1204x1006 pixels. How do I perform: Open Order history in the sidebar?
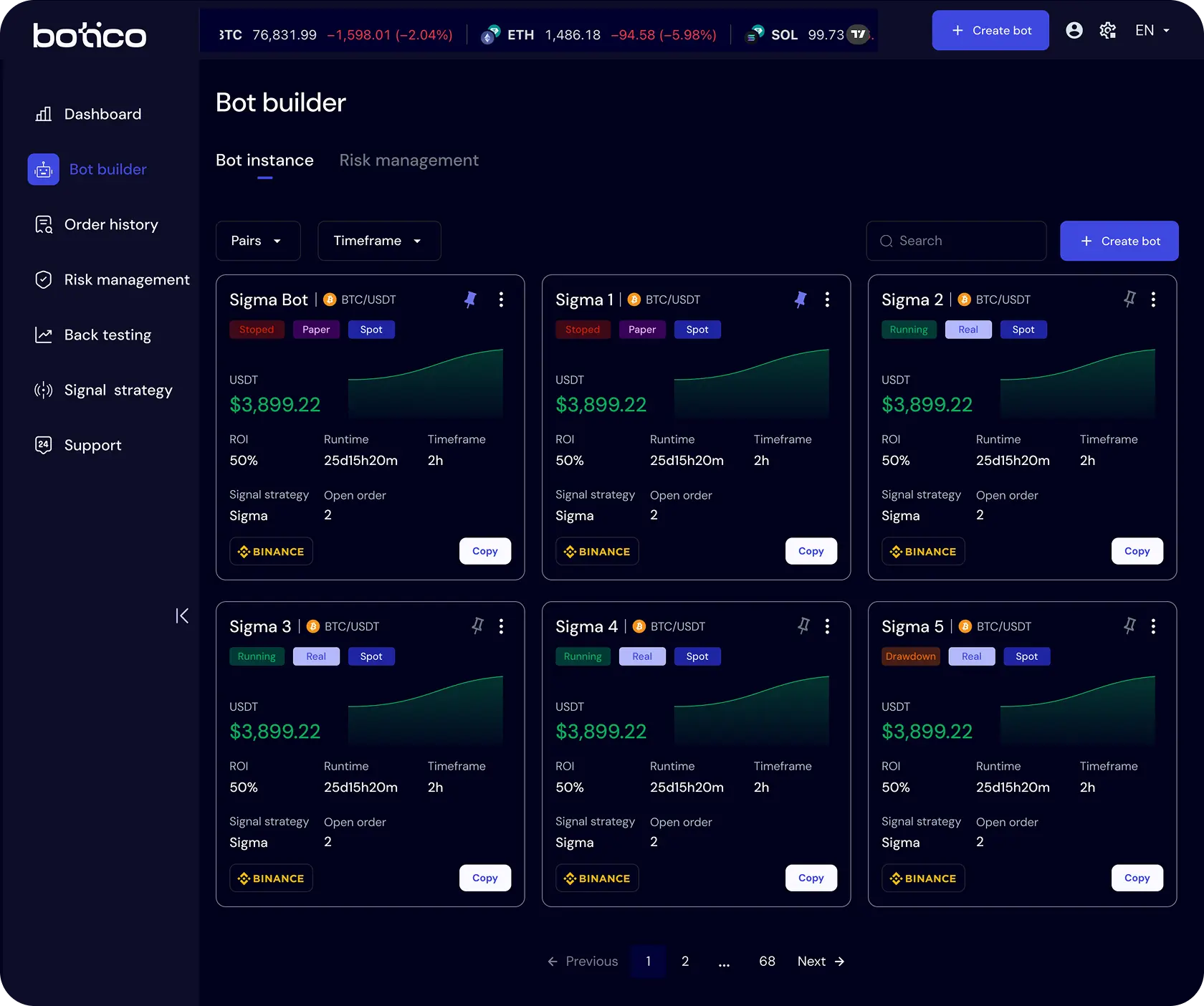click(110, 224)
